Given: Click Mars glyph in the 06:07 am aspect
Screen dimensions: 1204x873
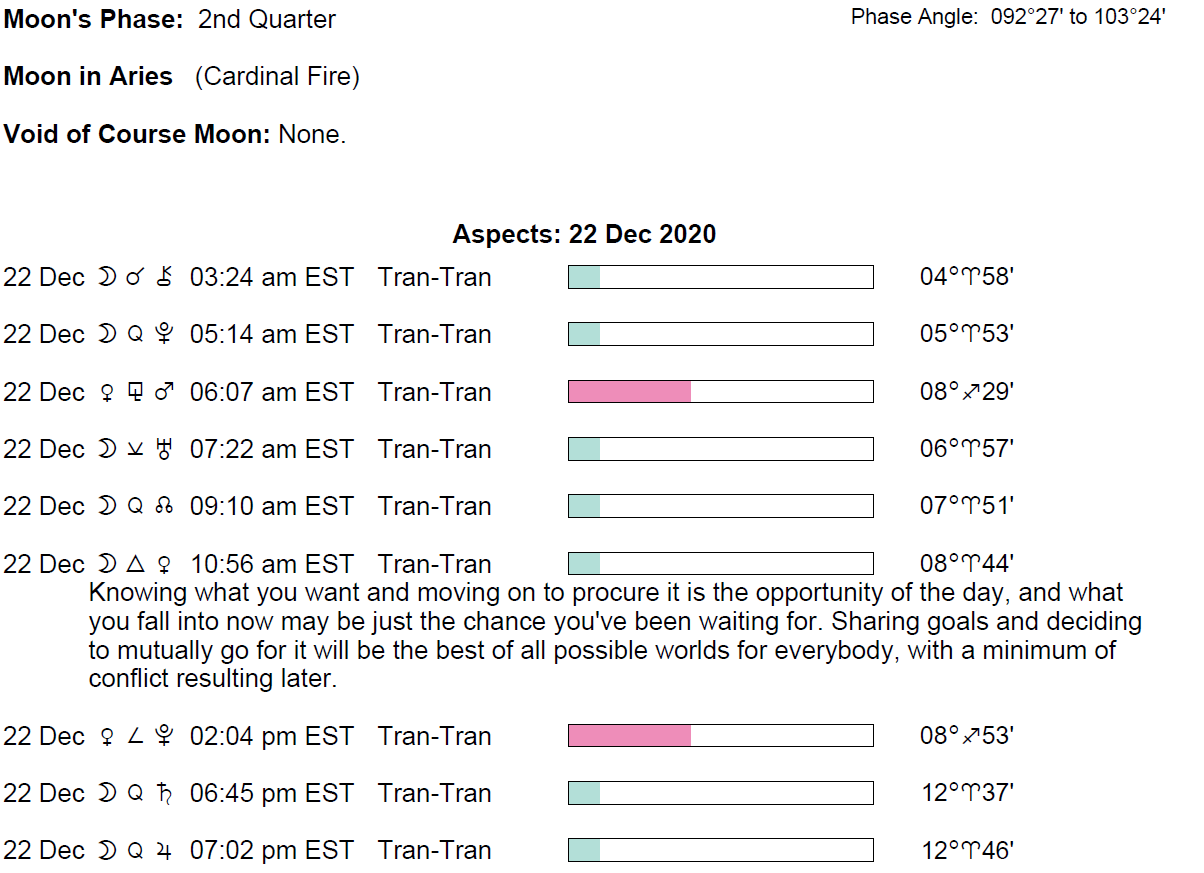Looking at the screenshot, I should pyautogui.click(x=166, y=392).
